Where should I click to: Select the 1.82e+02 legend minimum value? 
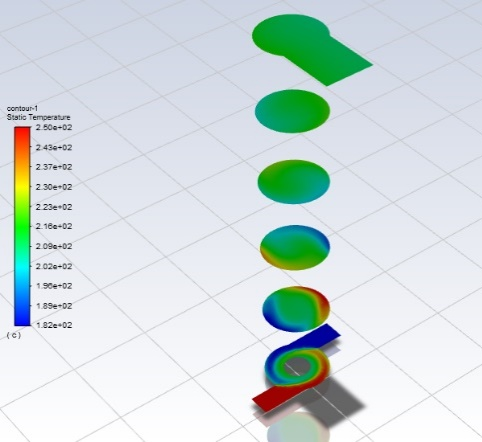54,325
